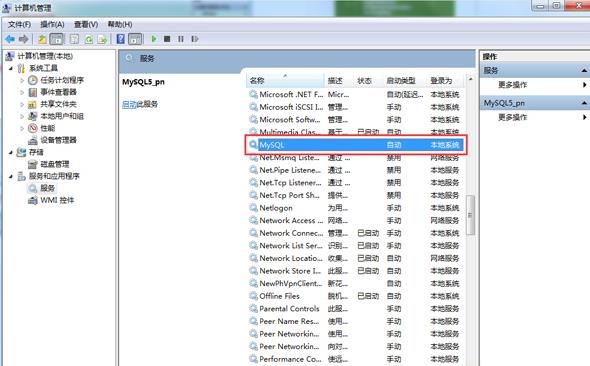The width and height of the screenshot is (590, 366).
Task: Open the 查看(V) menu
Action: tap(86, 24)
